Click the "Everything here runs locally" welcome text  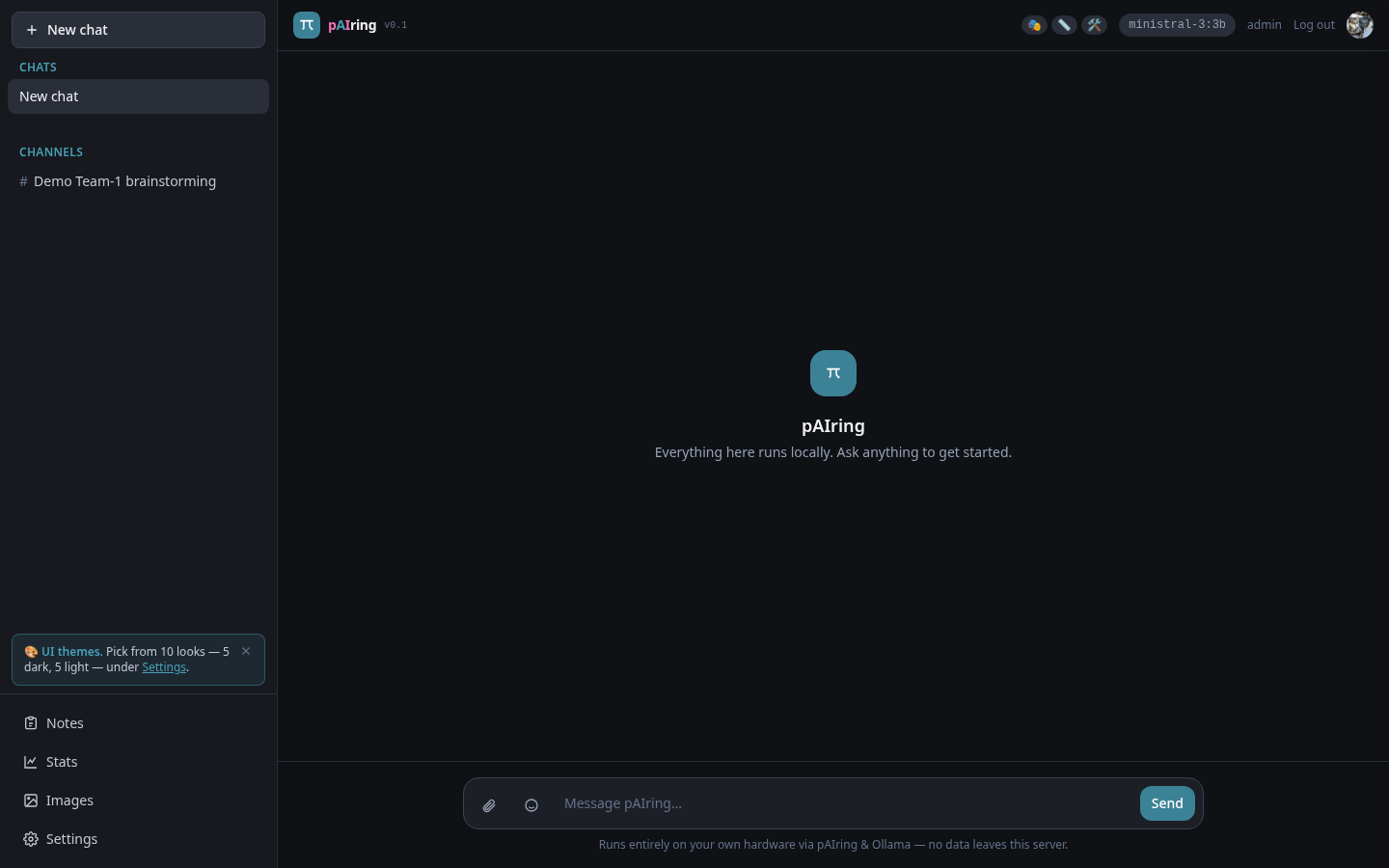point(833,452)
